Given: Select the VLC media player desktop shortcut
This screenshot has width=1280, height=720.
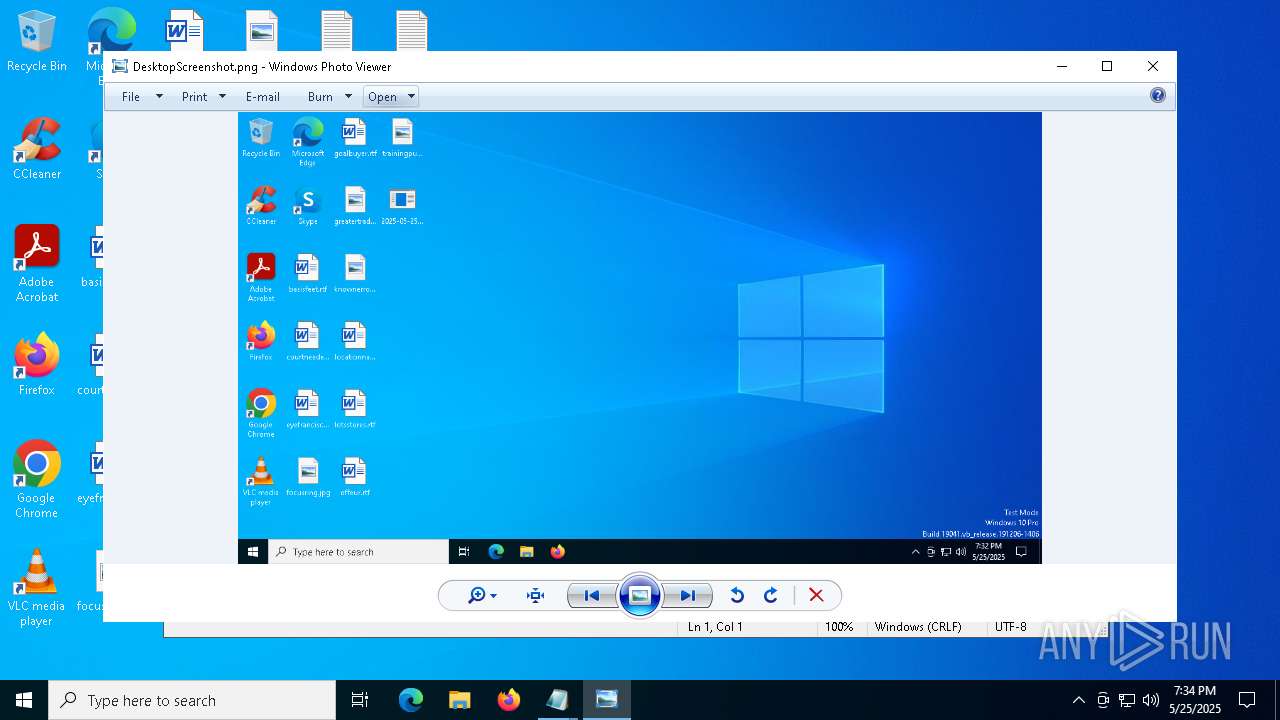Looking at the screenshot, I should pyautogui.click(x=37, y=588).
